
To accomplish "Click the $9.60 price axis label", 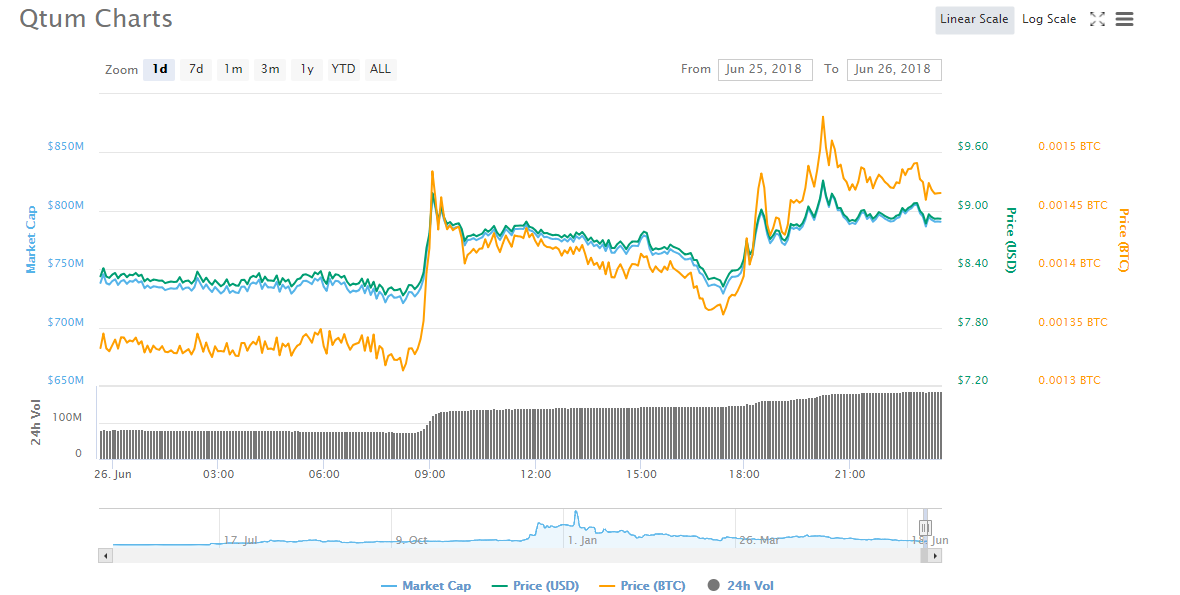I will coord(973,147).
